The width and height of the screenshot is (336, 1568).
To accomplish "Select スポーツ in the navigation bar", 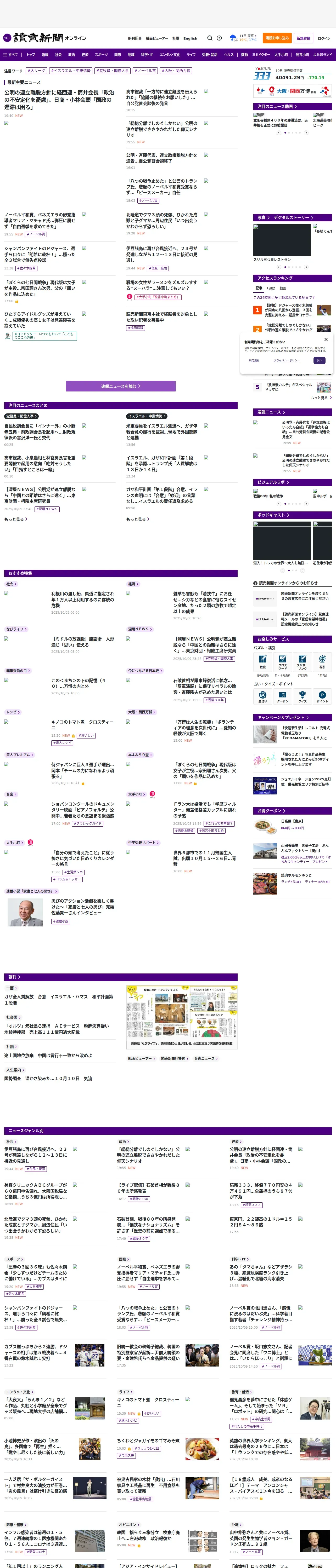I will pyautogui.click(x=101, y=55).
